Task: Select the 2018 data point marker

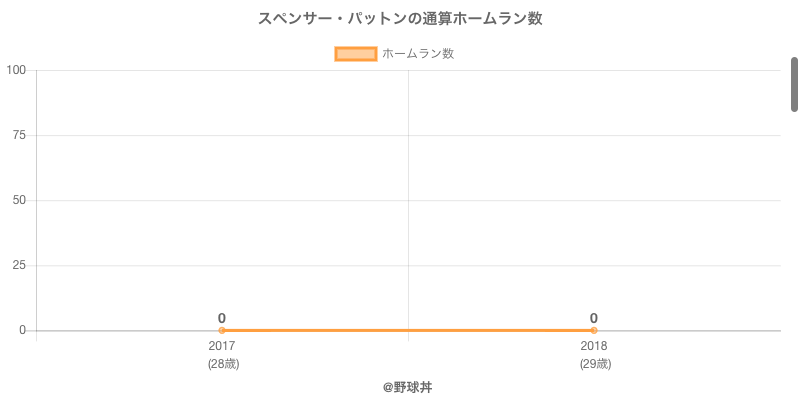Action: click(594, 331)
